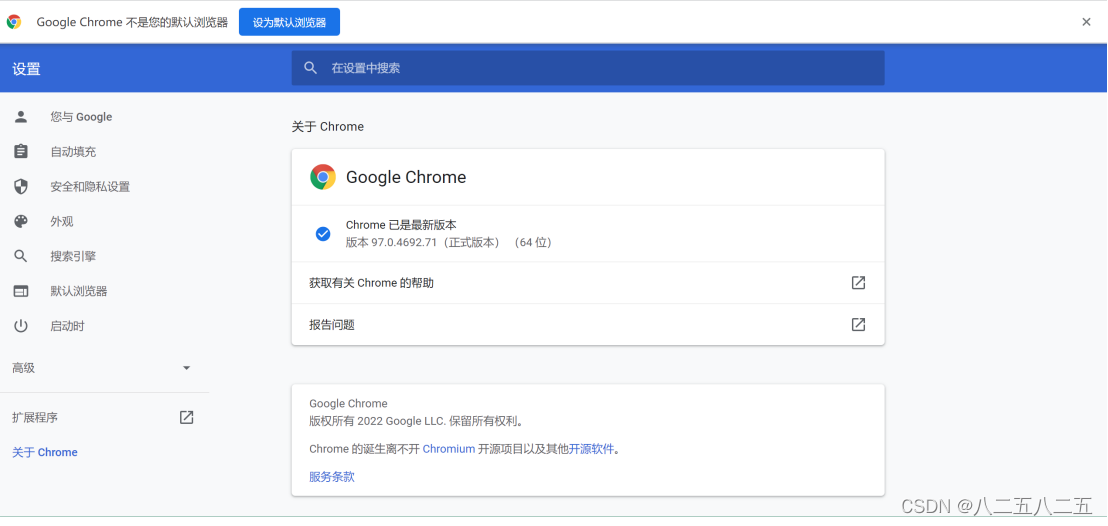Click the palette icon for 外观
This screenshot has width=1108, height=526.
20,221
